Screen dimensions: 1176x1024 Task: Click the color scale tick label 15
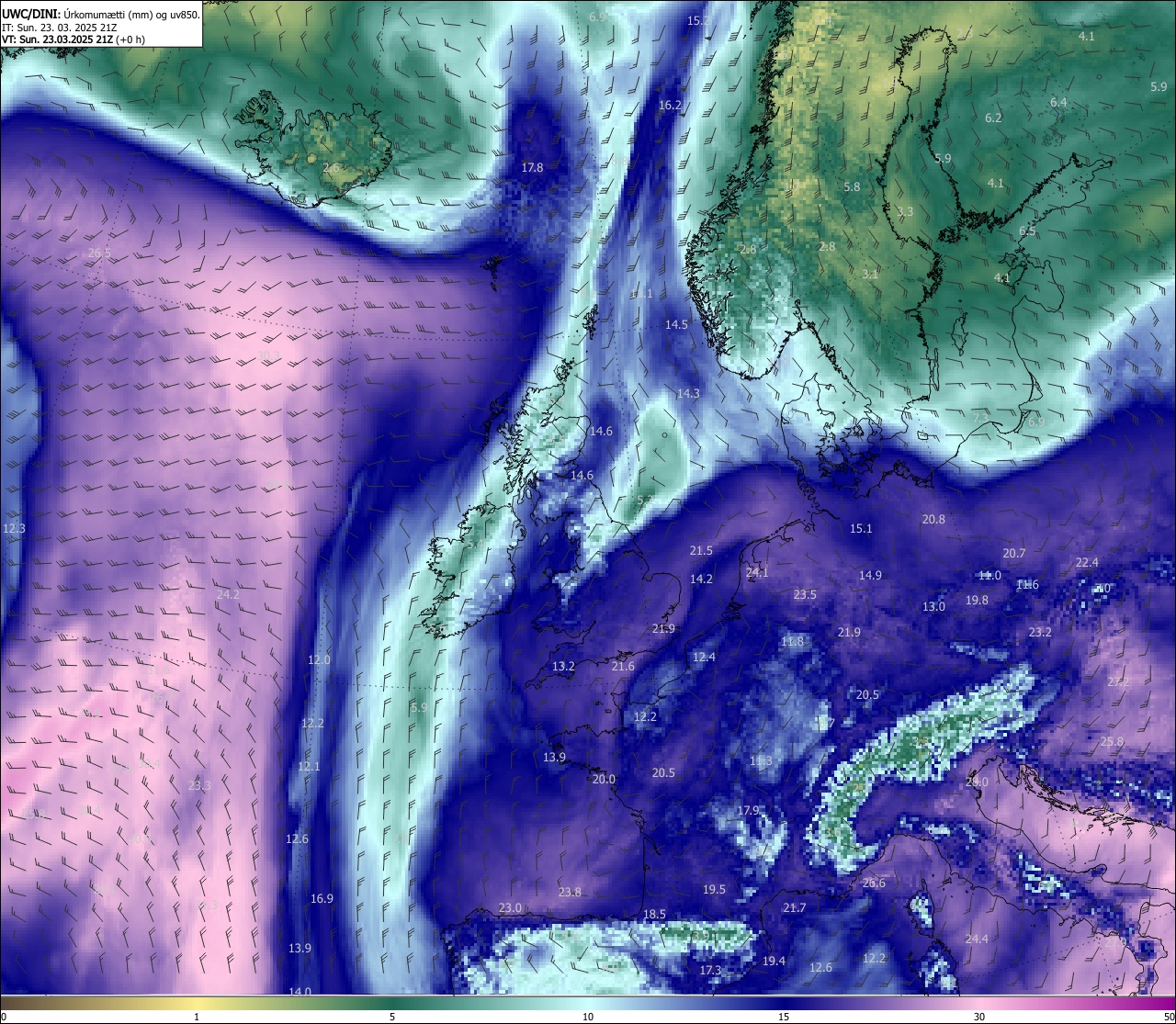pos(784,1017)
